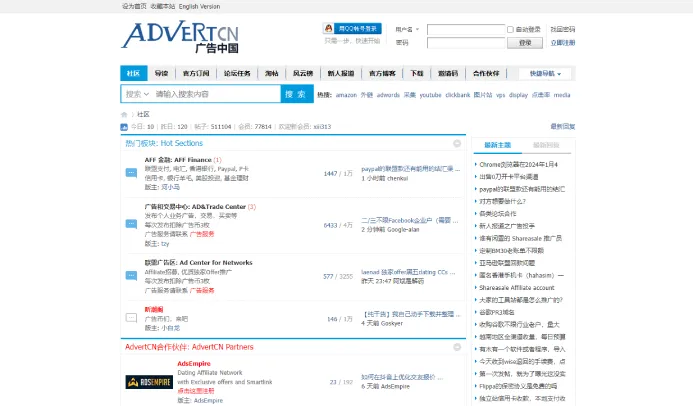
Task: Open the username type dropdown
Action: [407, 30]
